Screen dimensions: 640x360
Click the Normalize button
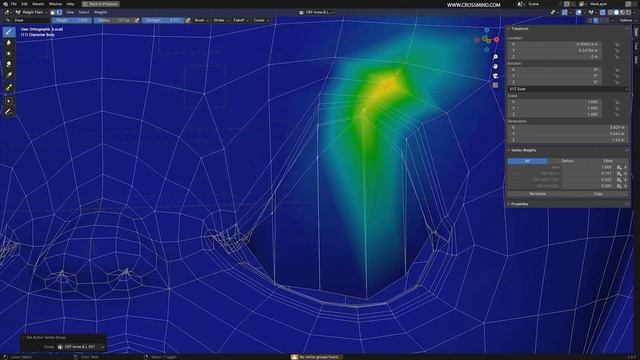tap(538, 194)
